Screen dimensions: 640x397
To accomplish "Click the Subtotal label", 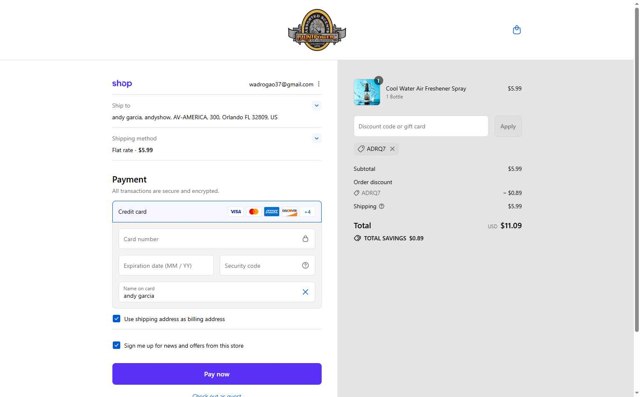I will click(x=364, y=169).
